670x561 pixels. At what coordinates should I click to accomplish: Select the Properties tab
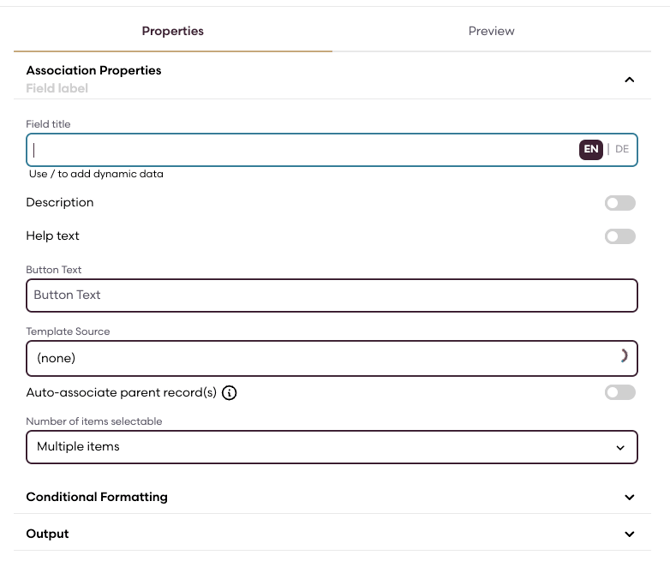pyautogui.click(x=172, y=31)
